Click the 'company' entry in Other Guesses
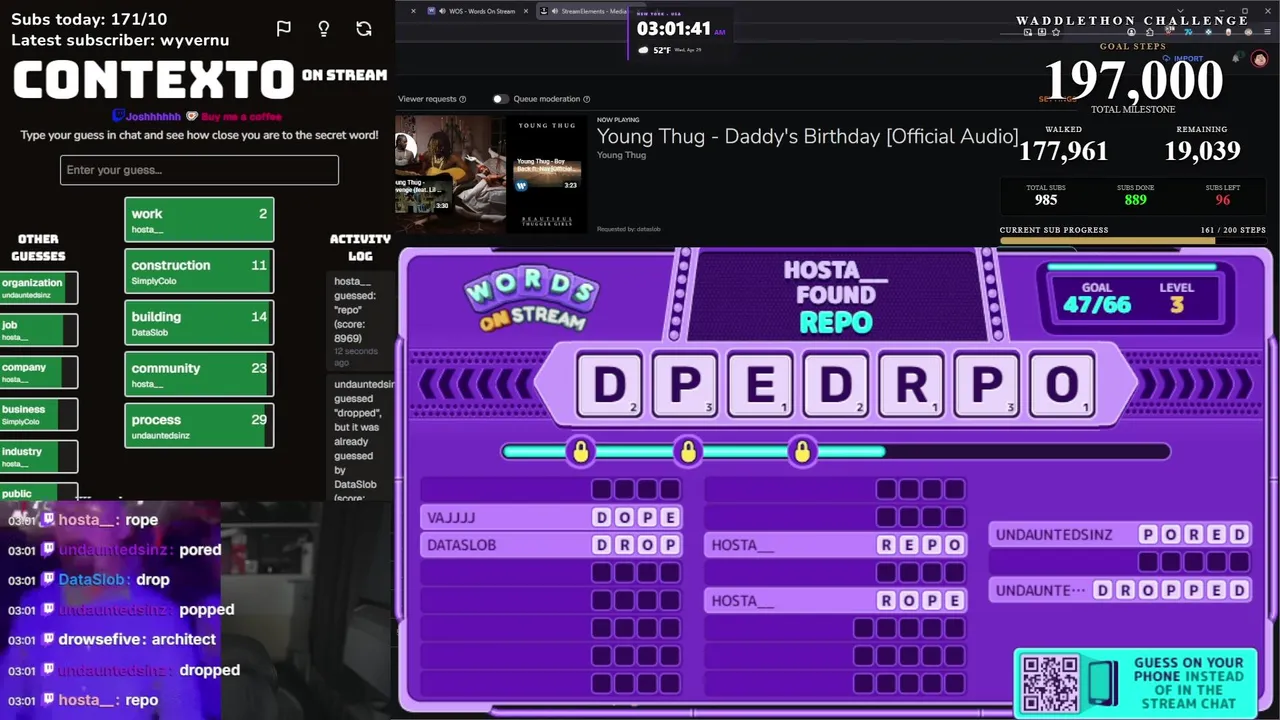 pos(38,372)
